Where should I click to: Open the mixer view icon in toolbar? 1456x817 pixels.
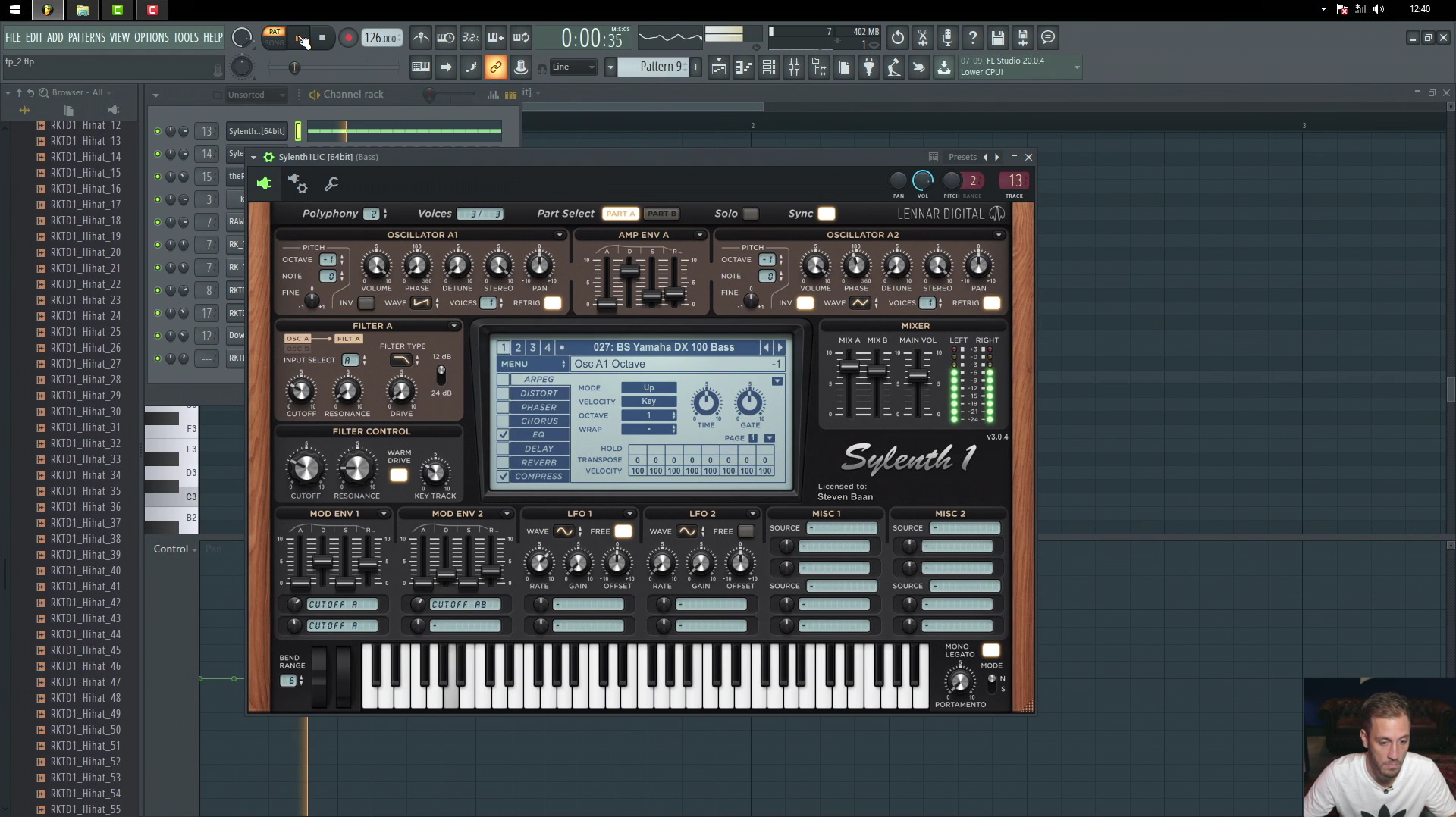[x=794, y=67]
